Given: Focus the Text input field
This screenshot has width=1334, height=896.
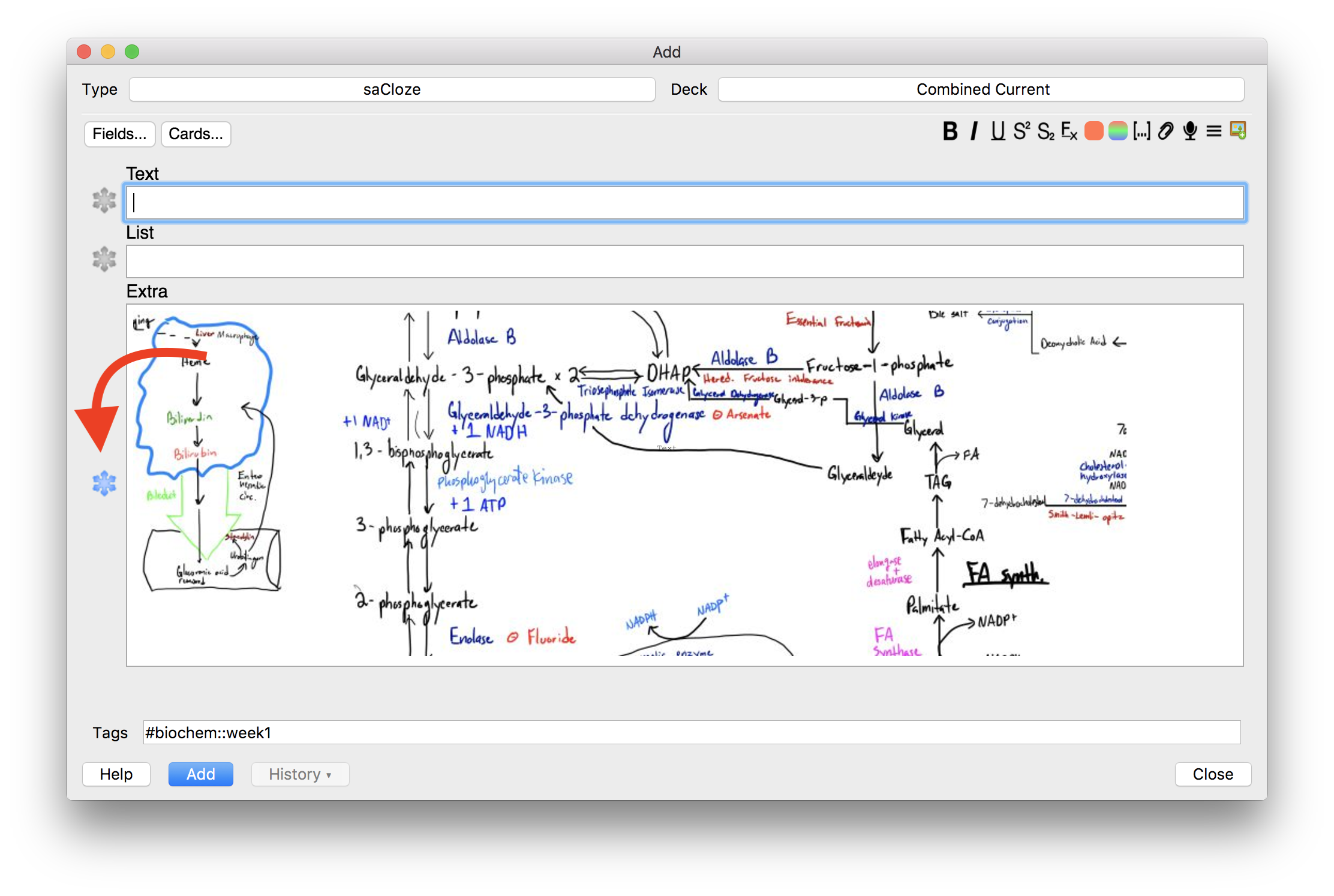Looking at the screenshot, I should (685, 203).
